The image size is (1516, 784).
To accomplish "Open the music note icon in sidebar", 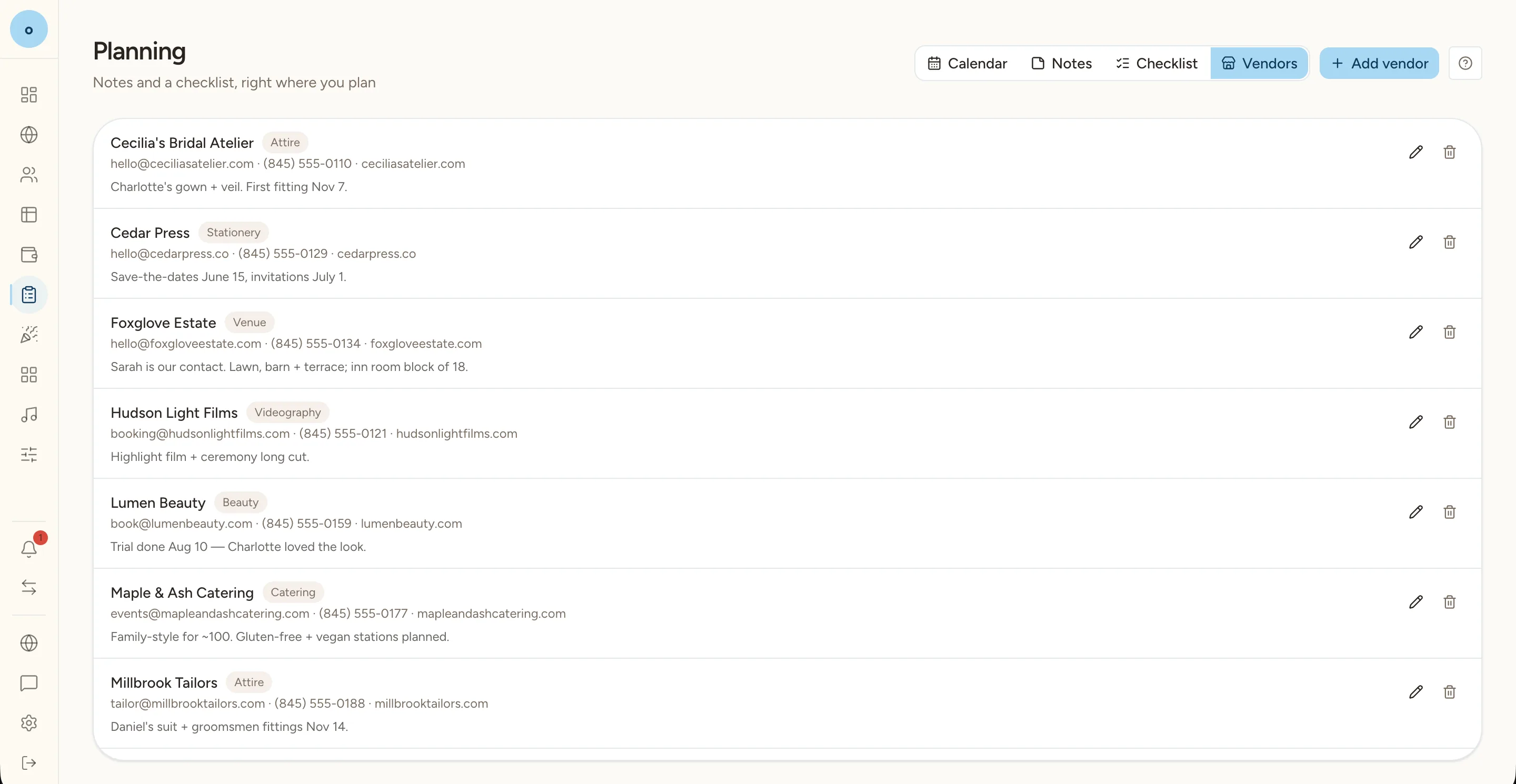I will click(29, 415).
